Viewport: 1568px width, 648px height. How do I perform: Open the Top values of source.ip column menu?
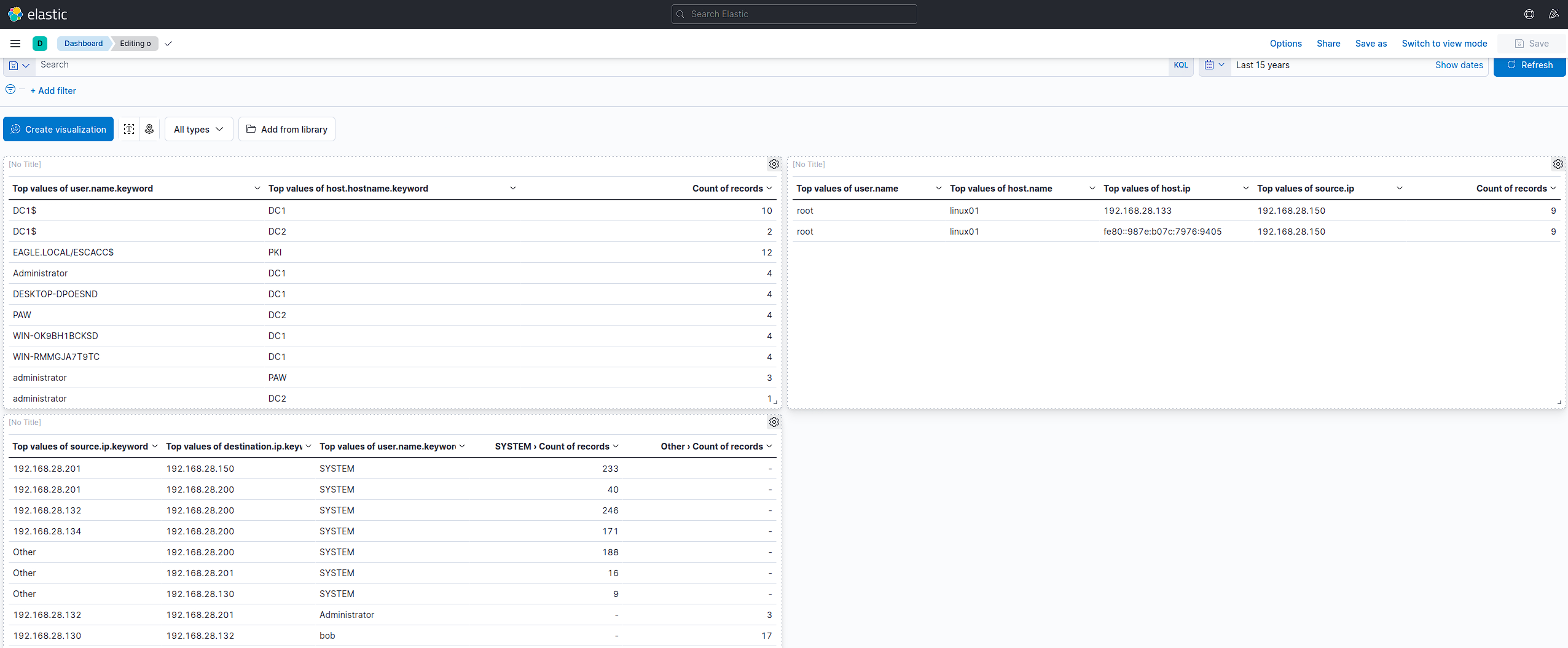pyautogui.click(x=1399, y=189)
